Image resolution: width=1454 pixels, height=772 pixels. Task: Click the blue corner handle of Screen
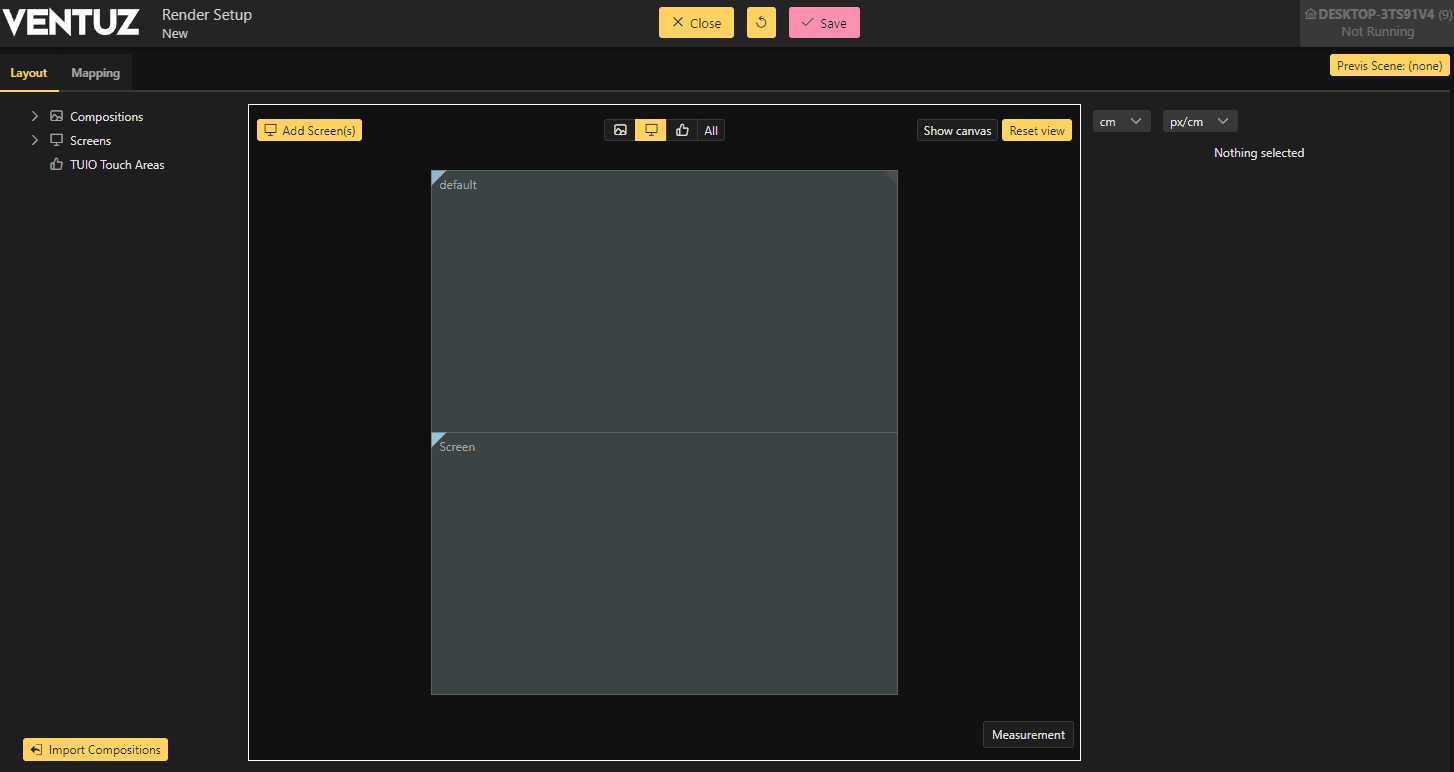436,438
